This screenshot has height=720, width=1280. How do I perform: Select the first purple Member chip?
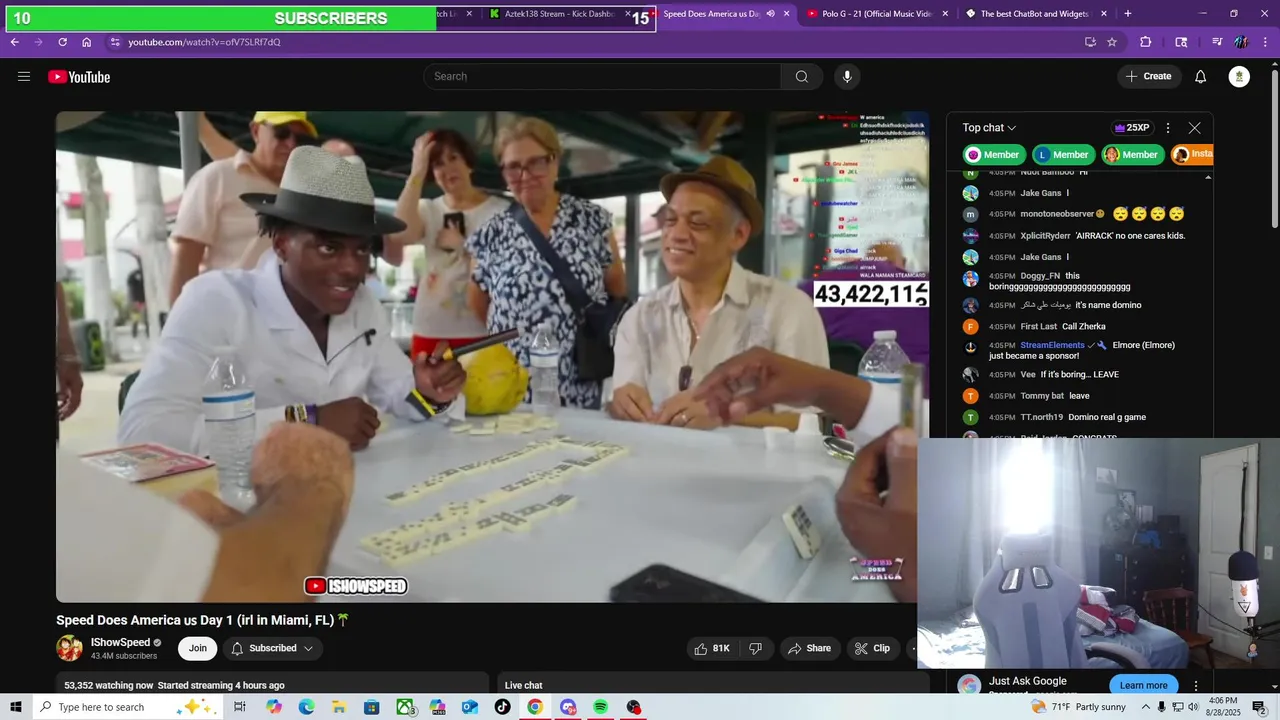point(993,154)
